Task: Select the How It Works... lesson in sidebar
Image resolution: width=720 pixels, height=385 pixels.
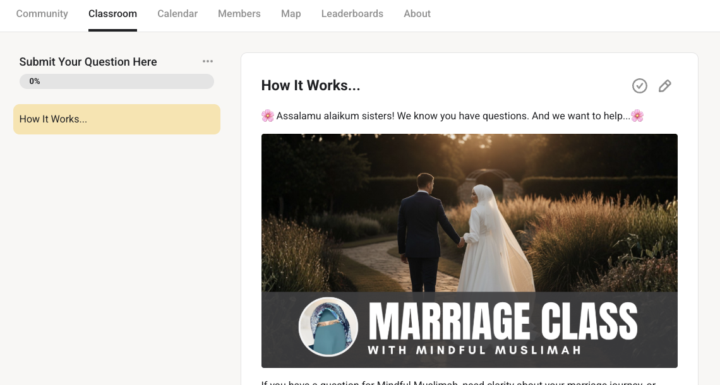Action: click(117, 119)
